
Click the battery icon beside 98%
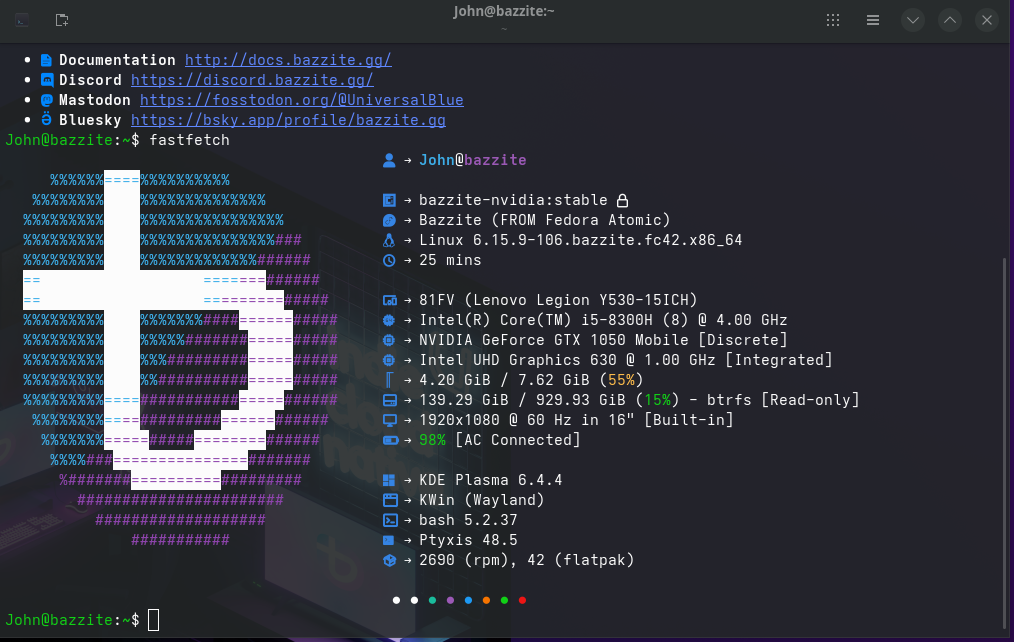[x=390, y=440]
